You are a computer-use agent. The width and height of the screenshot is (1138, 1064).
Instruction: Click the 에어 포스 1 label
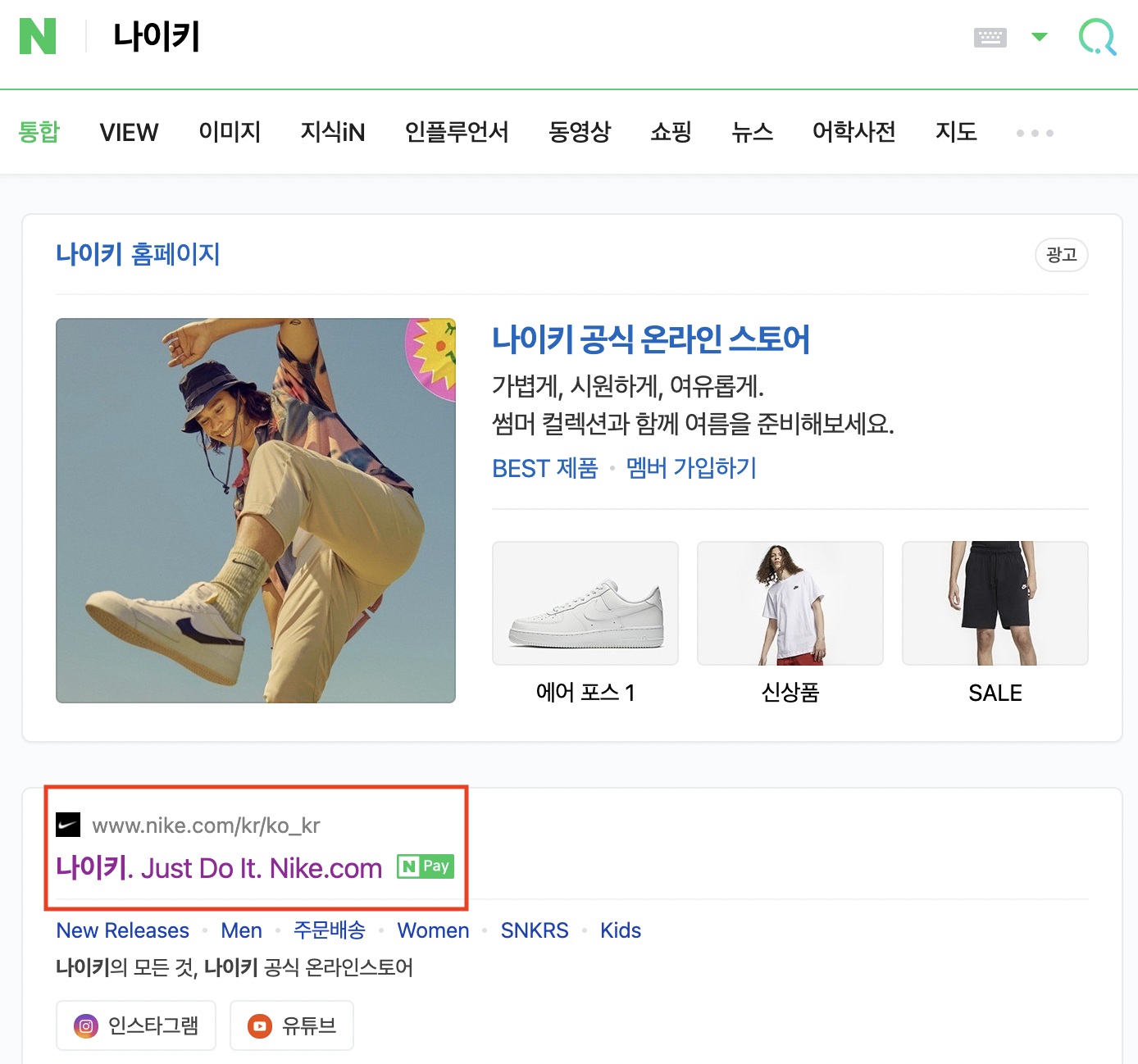click(585, 693)
